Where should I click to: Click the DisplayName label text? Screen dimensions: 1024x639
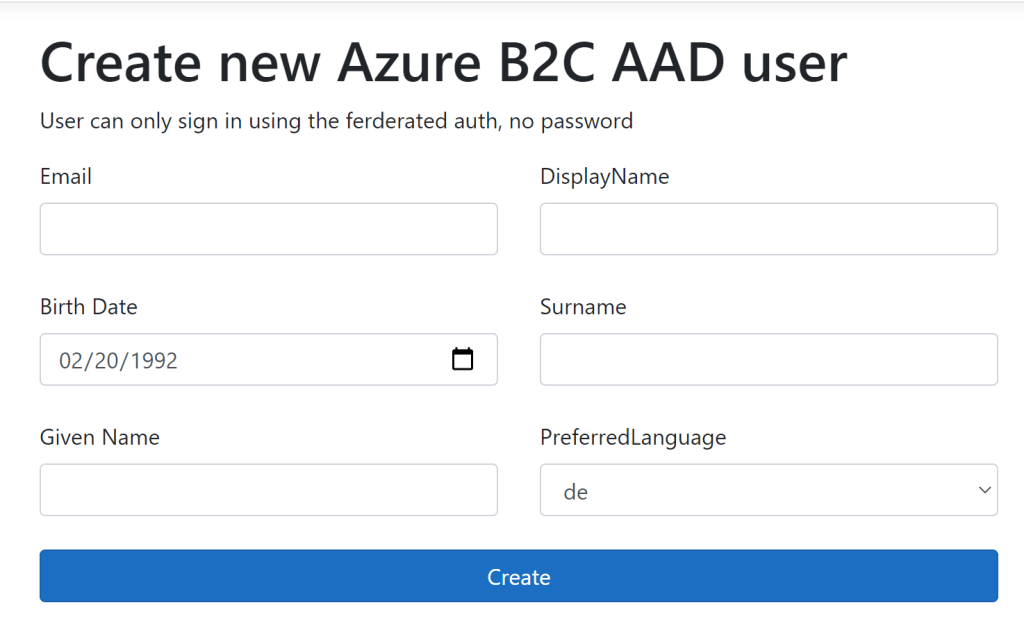604,177
